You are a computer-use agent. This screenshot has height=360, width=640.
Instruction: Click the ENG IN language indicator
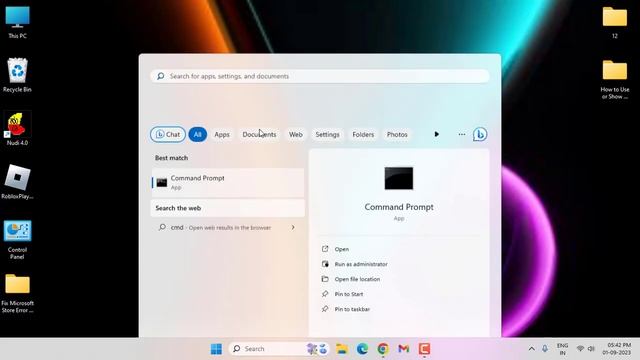(562, 349)
